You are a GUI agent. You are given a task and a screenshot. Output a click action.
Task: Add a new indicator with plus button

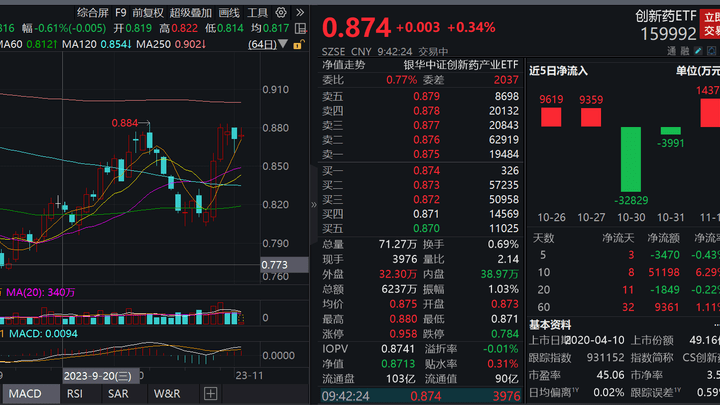(x=210, y=394)
